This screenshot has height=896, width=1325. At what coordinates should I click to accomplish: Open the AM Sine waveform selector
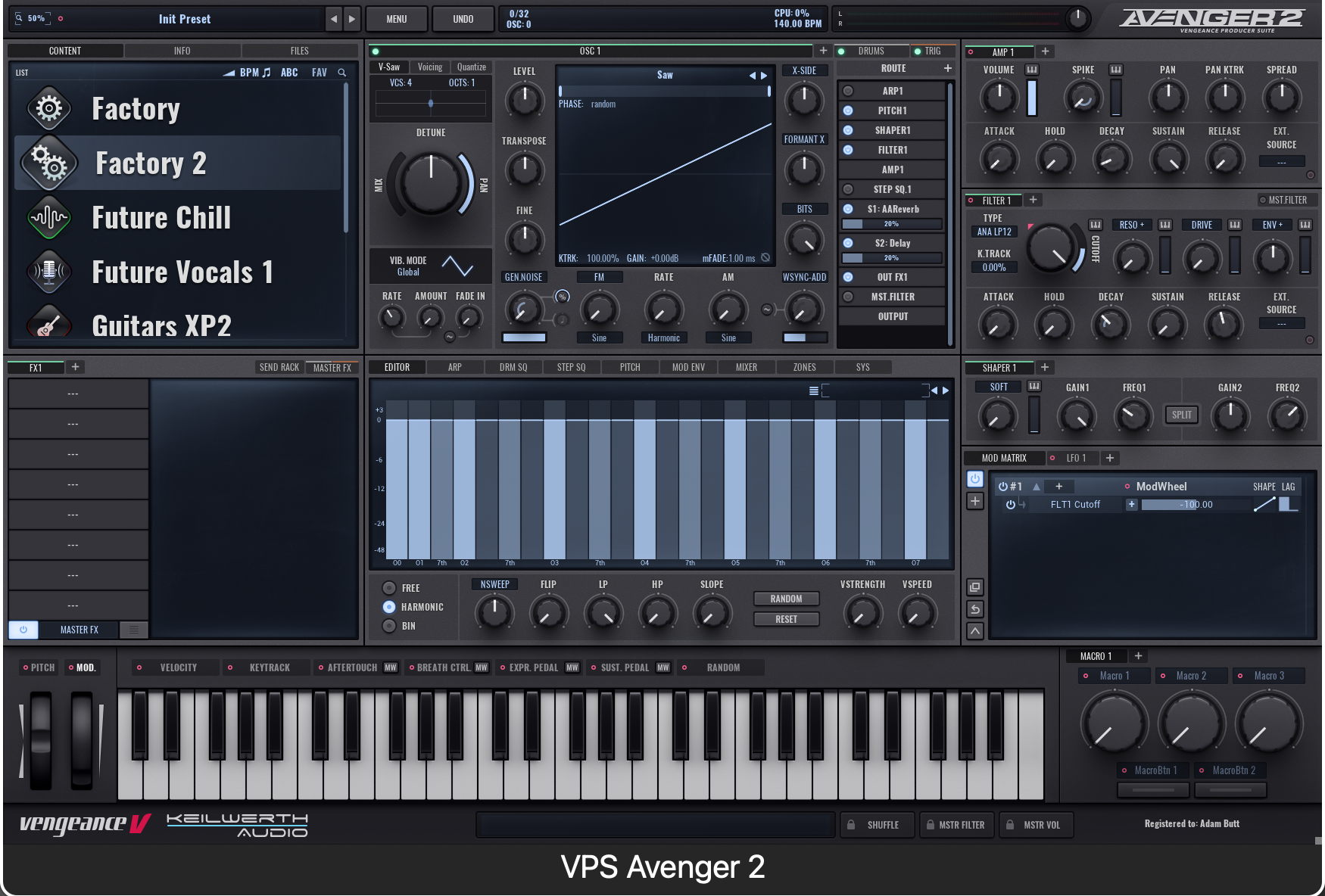(728, 338)
